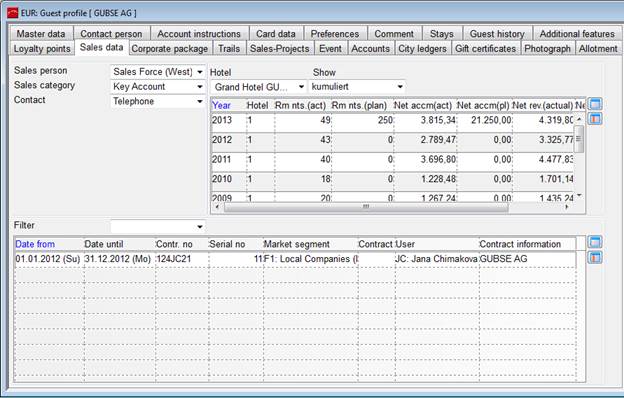Open the Trails tab
Screen dimensions: 624x398
click(x=229, y=49)
